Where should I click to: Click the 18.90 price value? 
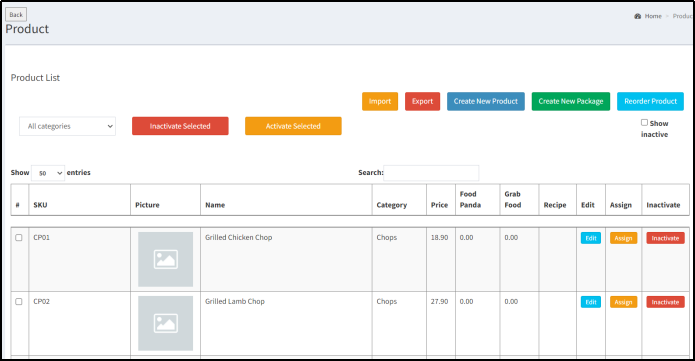(x=439, y=238)
